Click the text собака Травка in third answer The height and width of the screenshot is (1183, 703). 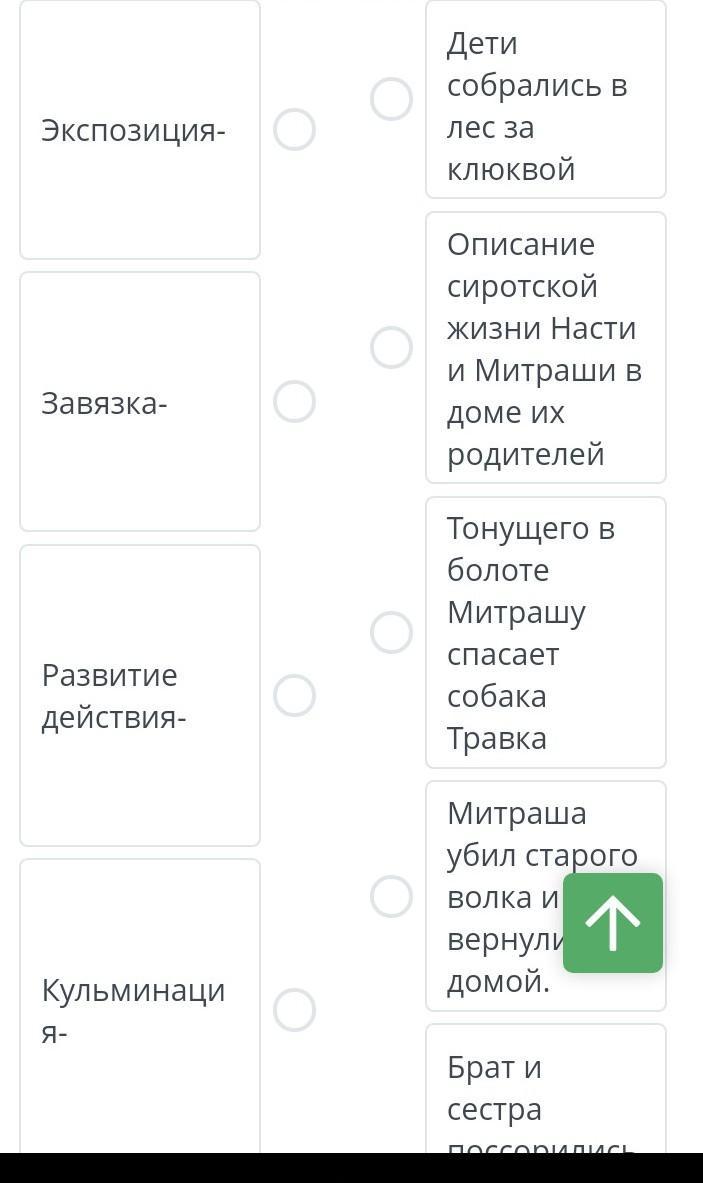coord(496,717)
